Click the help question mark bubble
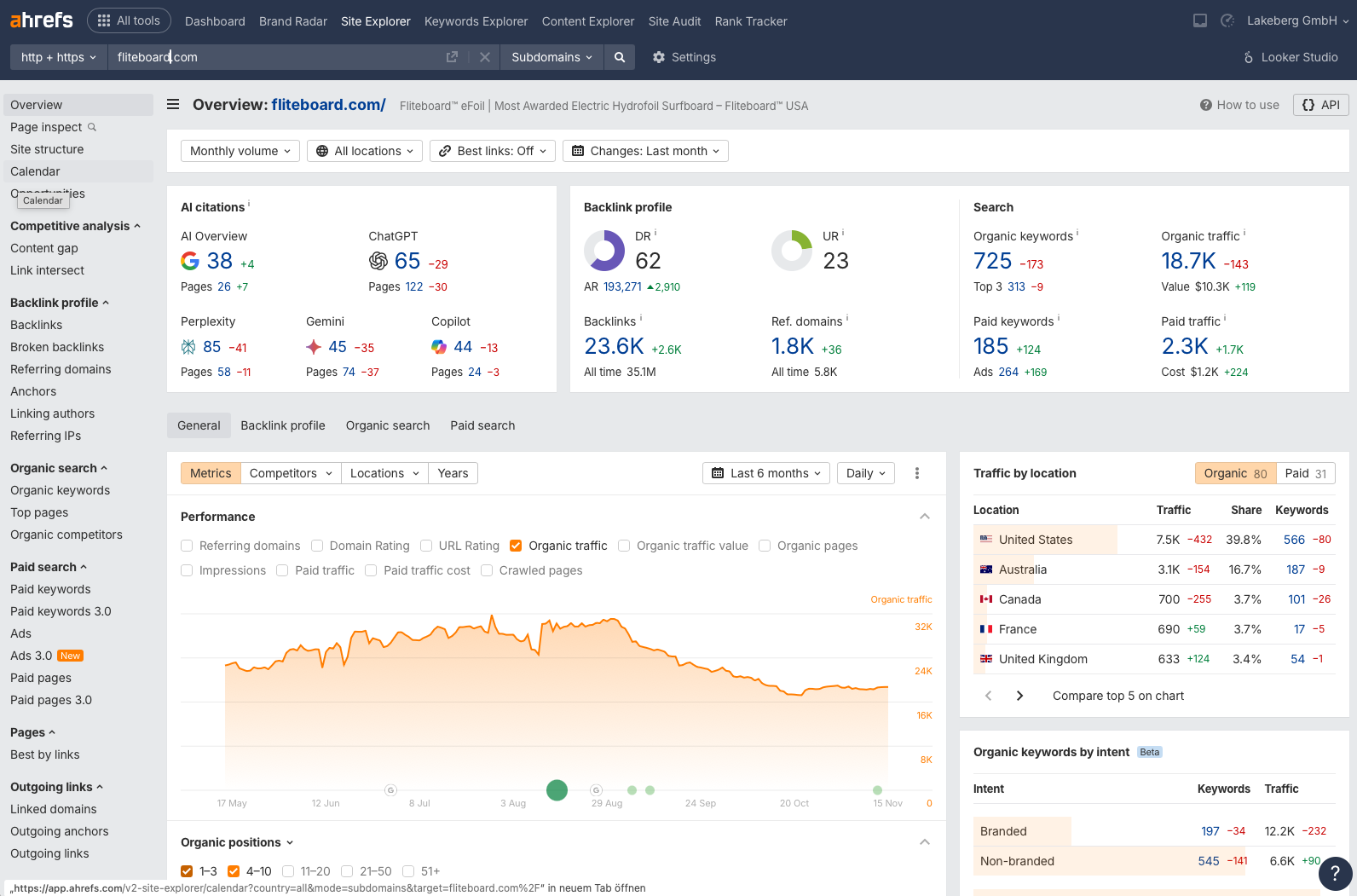 [1335, 873]
